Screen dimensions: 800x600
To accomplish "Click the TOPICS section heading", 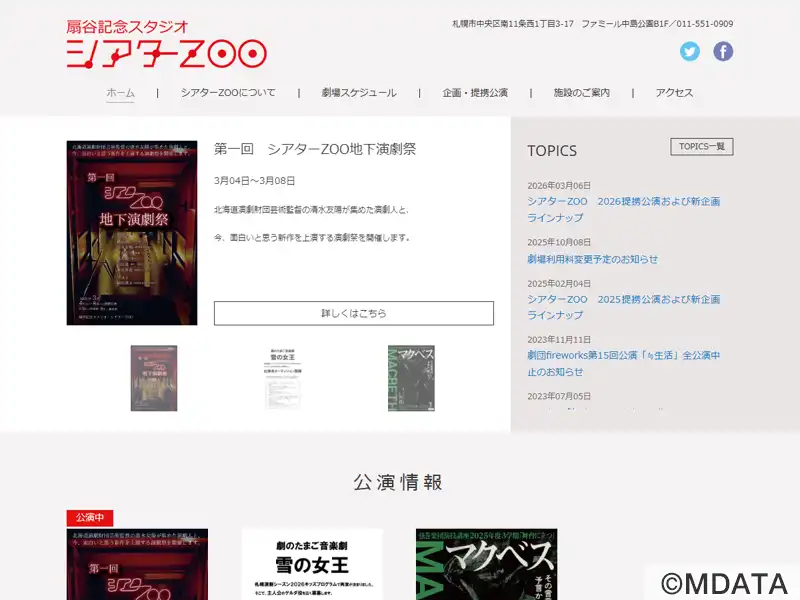I will [552, 151].
